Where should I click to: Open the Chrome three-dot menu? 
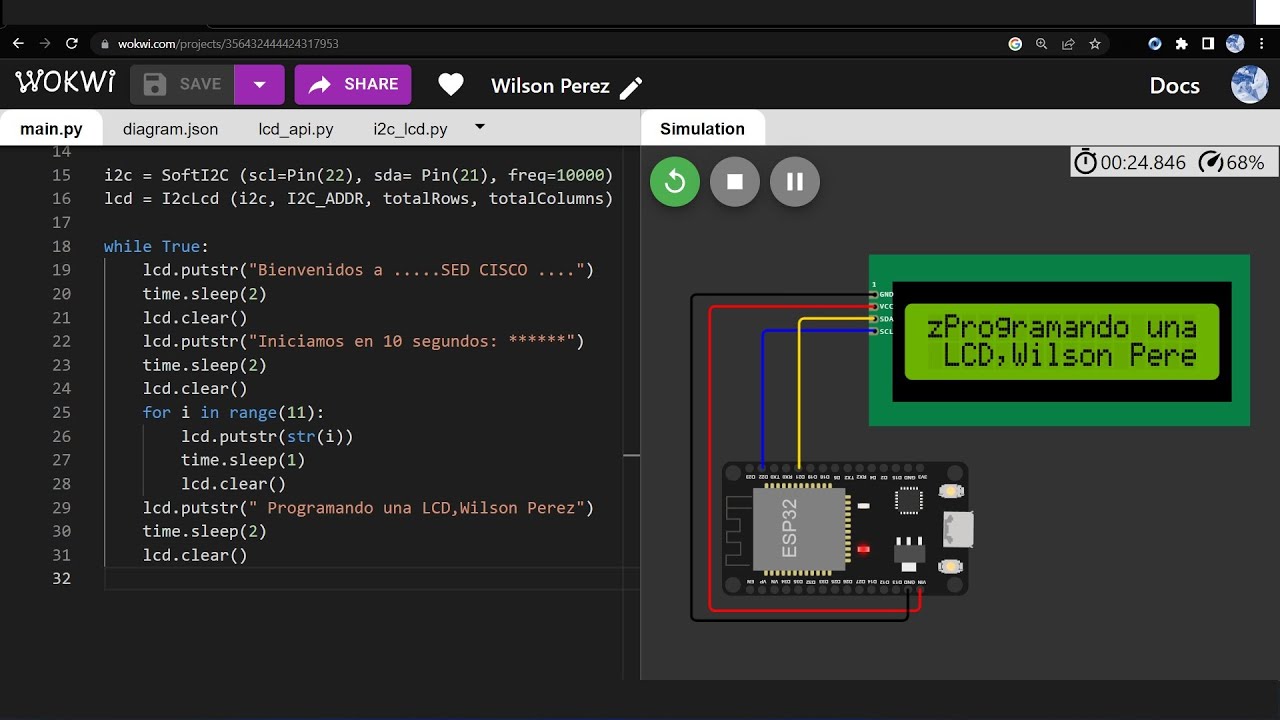[1263, 44]
